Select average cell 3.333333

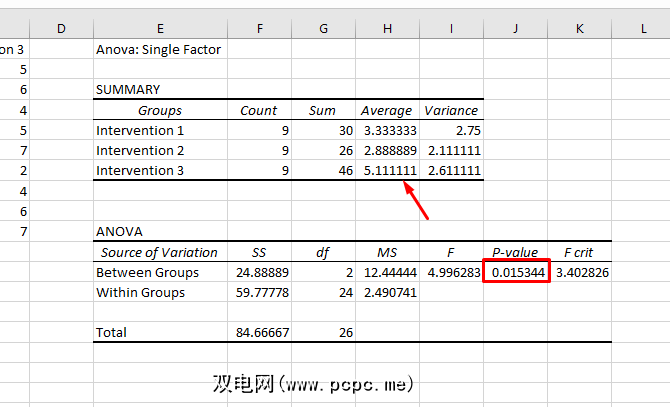(x=388, y=130)
